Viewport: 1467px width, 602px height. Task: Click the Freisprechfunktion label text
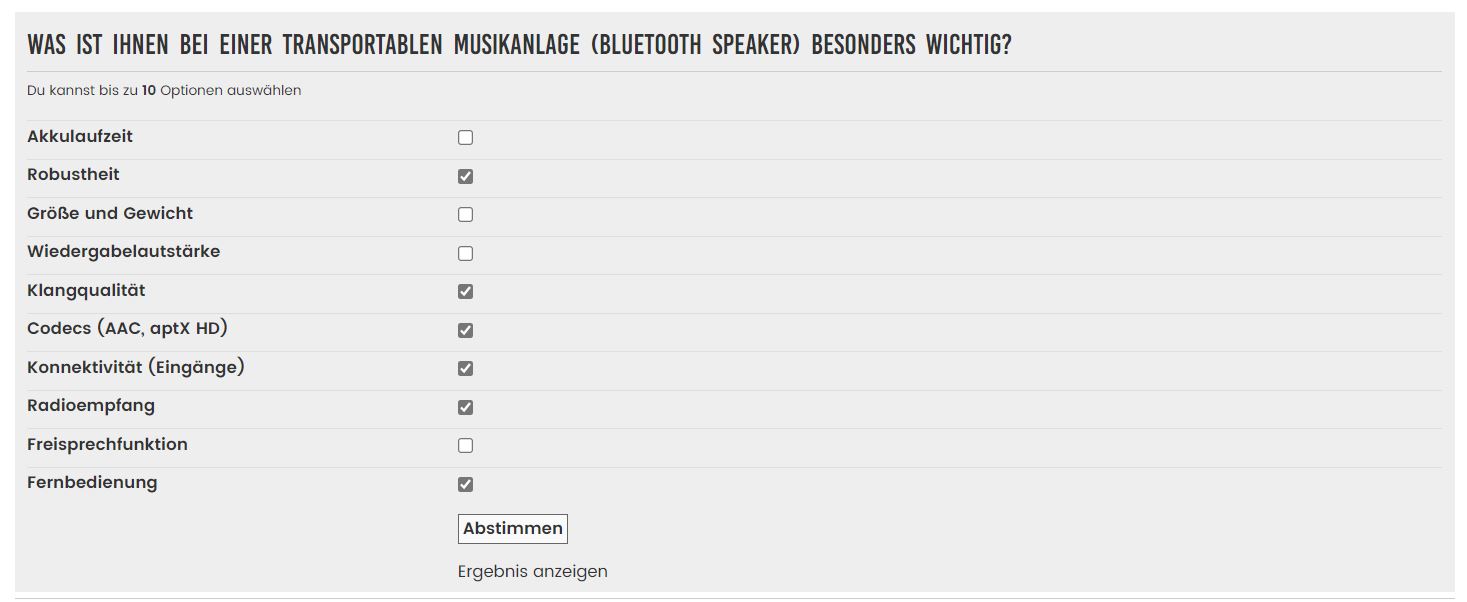point(107,445)
